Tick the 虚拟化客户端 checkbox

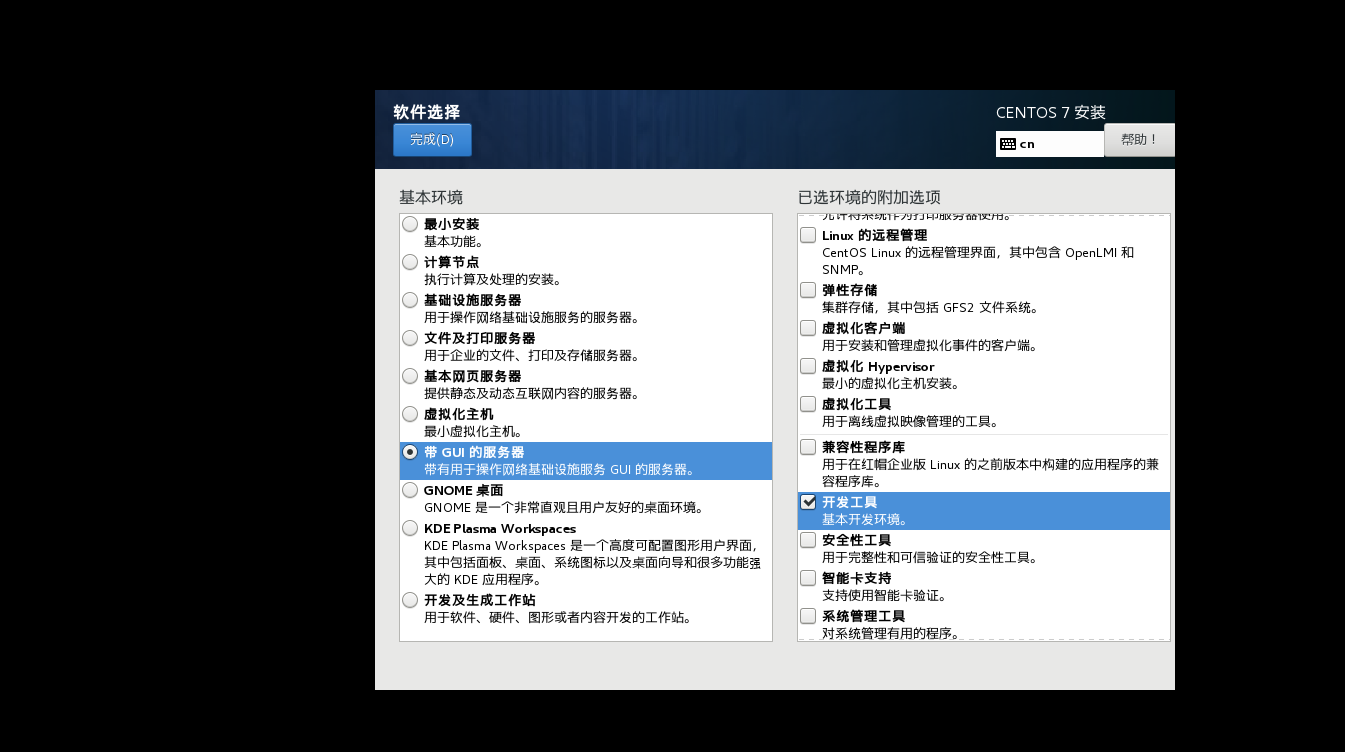point(808,328)
